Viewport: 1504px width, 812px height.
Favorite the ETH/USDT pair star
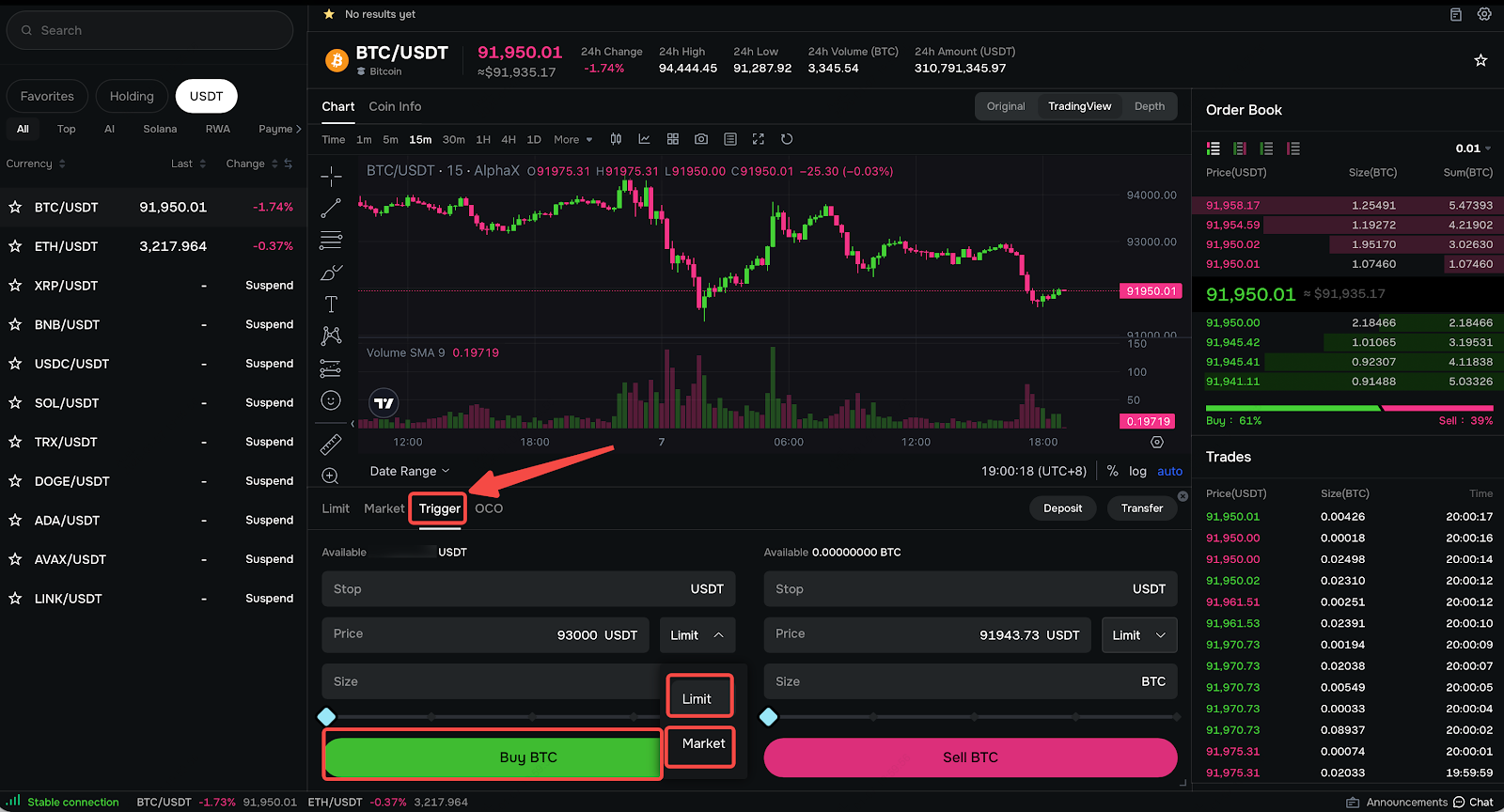pyautogui.click(x=15, y=246)
